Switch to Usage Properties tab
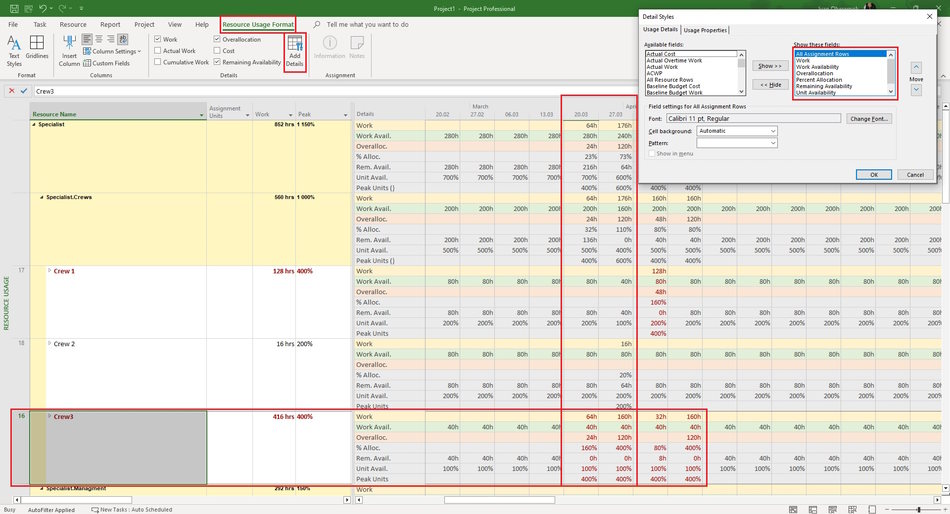This screenshot has width=950, height=514. point(705,30)
